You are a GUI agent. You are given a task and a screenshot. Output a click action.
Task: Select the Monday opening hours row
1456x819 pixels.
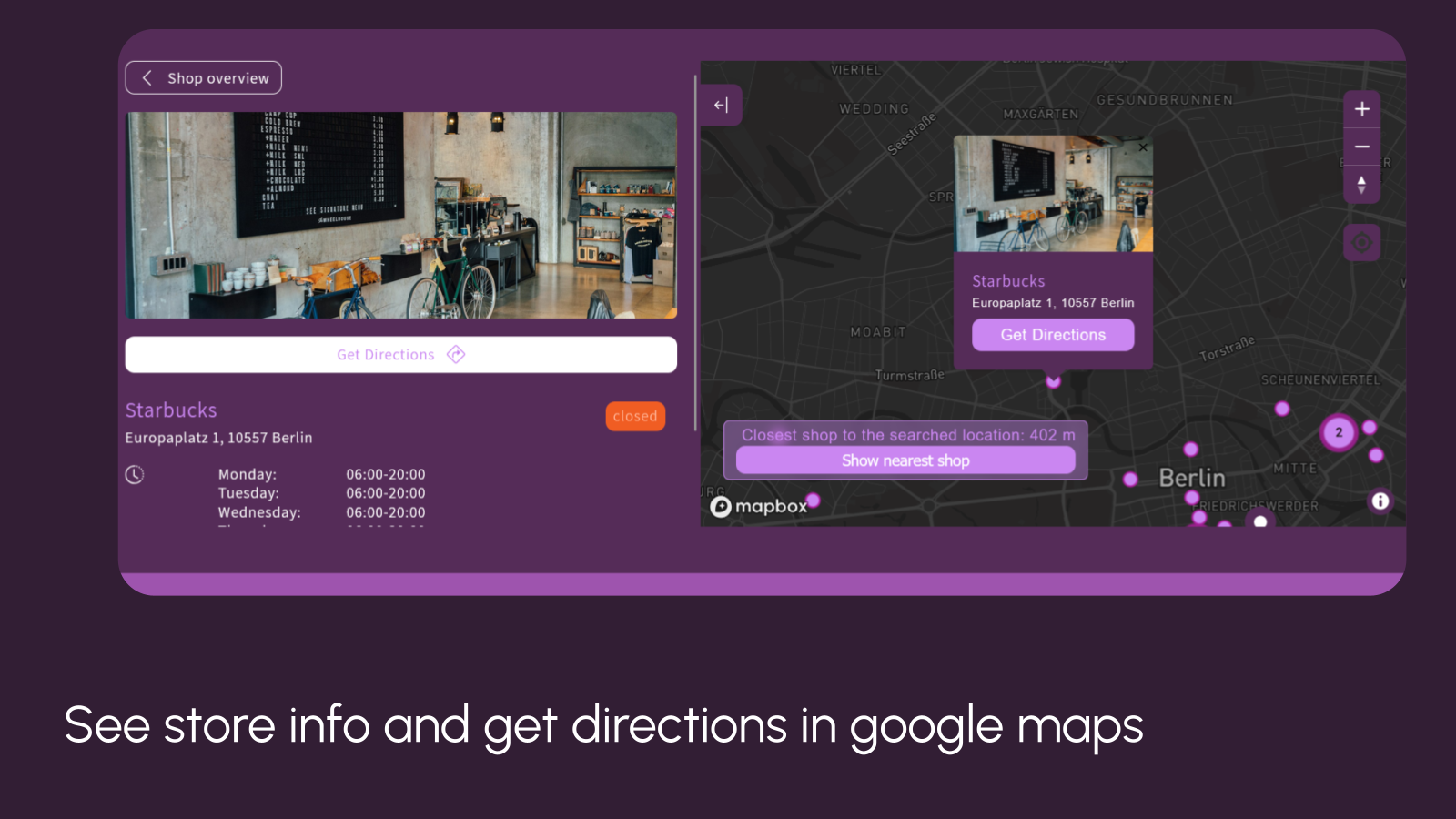(321, 474)
